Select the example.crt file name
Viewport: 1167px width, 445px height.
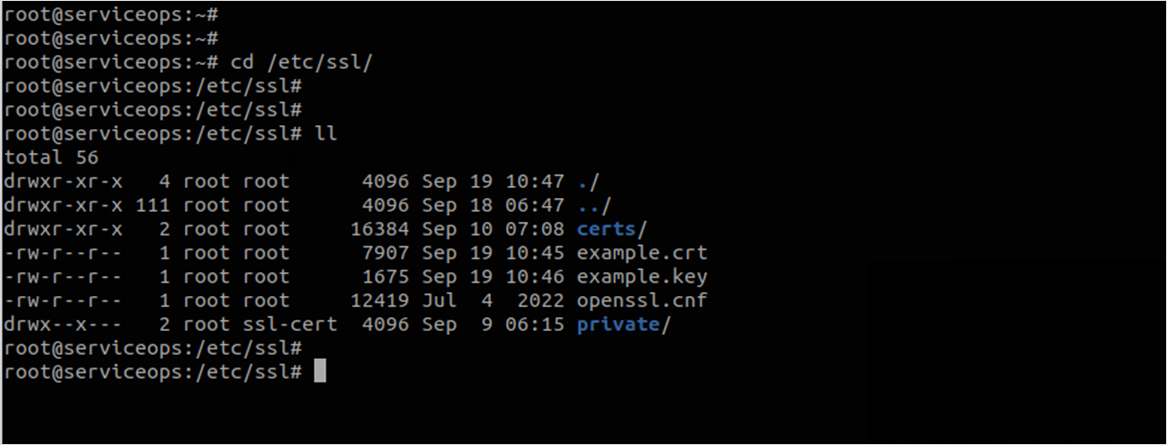click(641, 253)
